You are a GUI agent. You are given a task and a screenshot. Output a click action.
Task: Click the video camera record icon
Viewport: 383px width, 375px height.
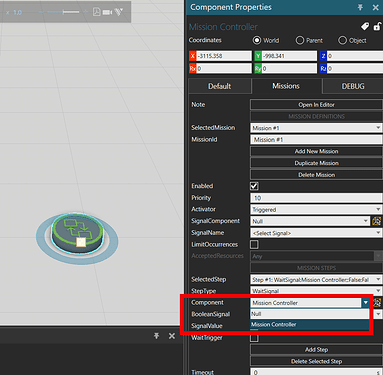(x=107, y=12)
